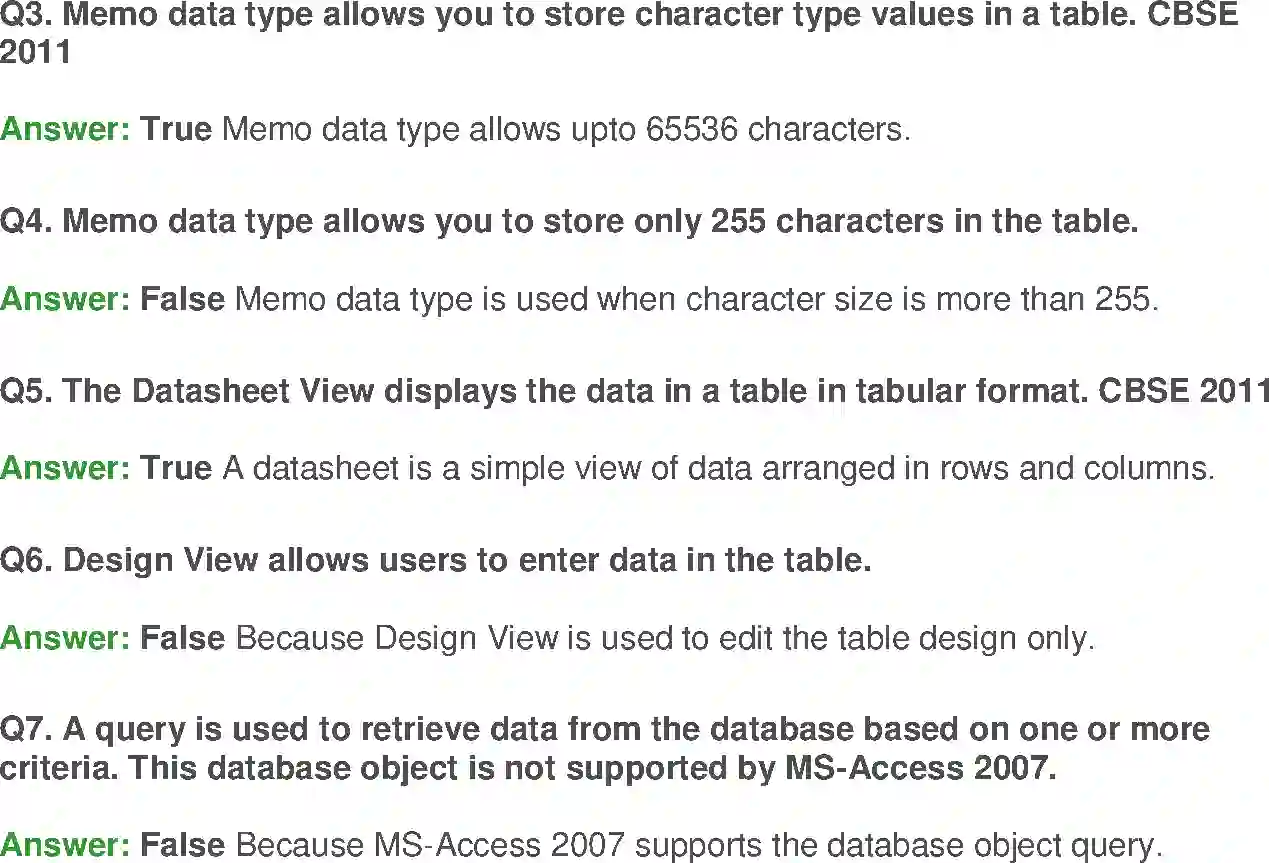Image resolution: width=1269 pixels, height=863 pixels.
Task: Click True in the Q5 datasheet answer
Action: pyautogui.click(x=176, y=468)
